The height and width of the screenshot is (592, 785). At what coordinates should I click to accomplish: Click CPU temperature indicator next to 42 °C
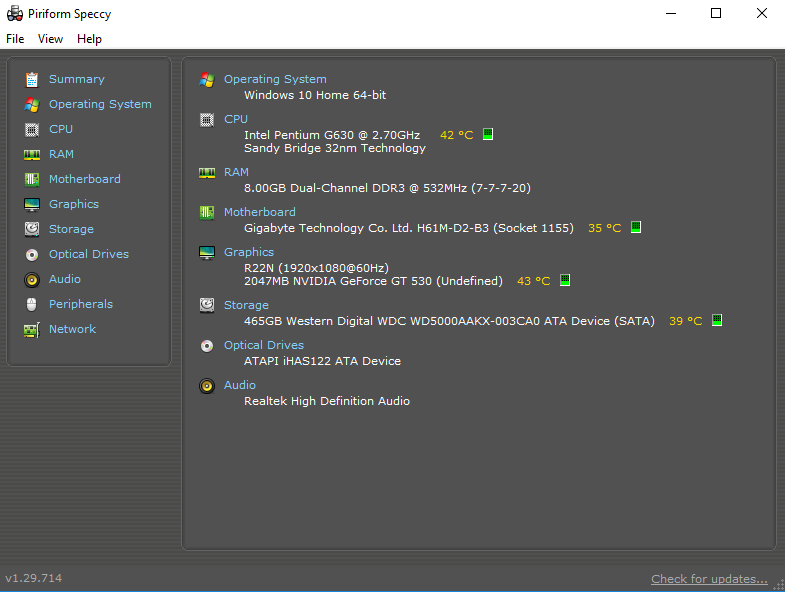click(488, 135)
